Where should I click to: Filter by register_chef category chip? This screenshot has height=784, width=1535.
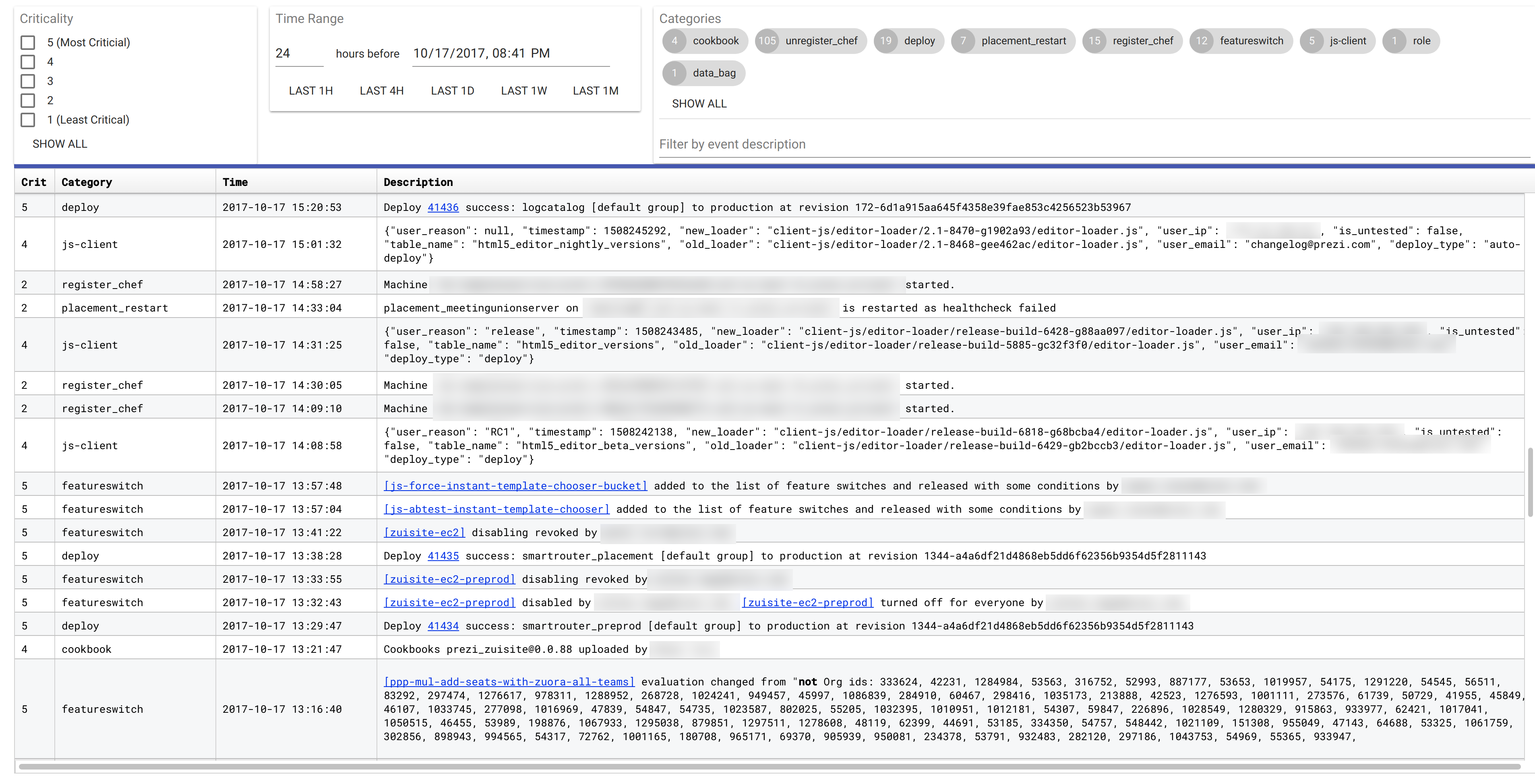click(1132, 41)
